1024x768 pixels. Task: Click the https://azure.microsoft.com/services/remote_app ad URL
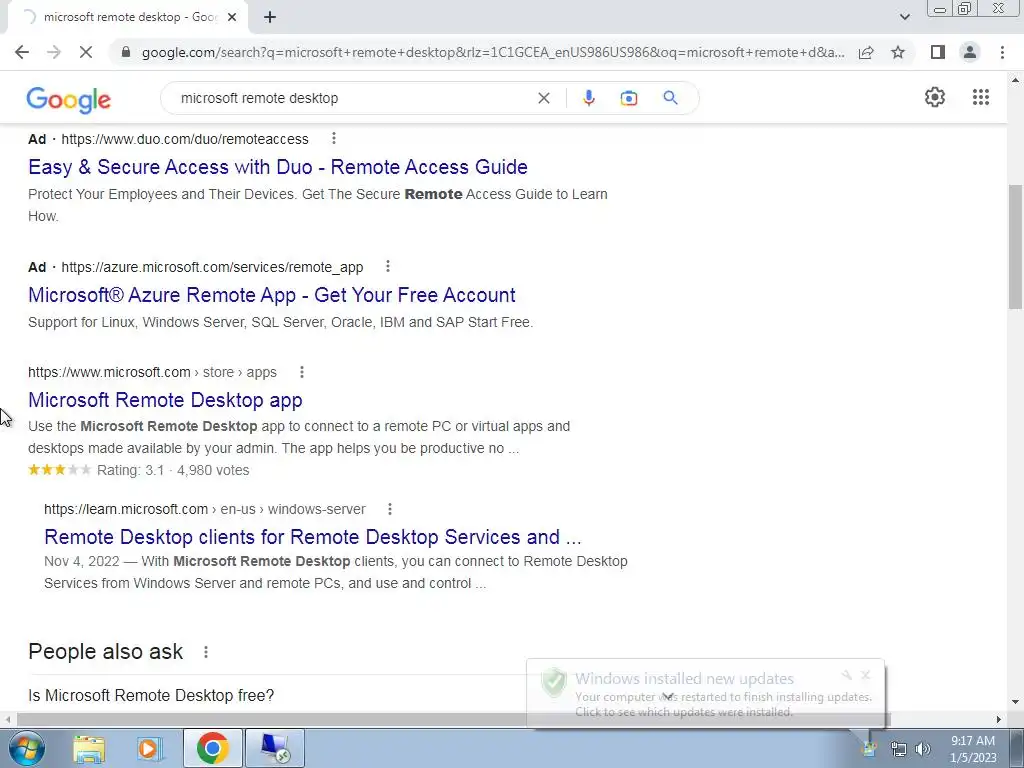(212, 267)
